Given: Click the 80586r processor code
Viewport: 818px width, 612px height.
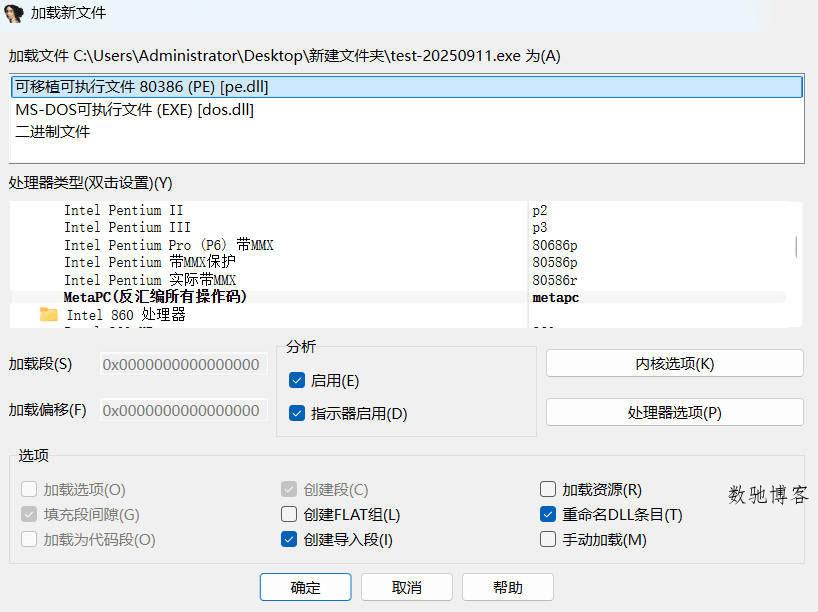Looking at the screenshot, I should point(555,280).
